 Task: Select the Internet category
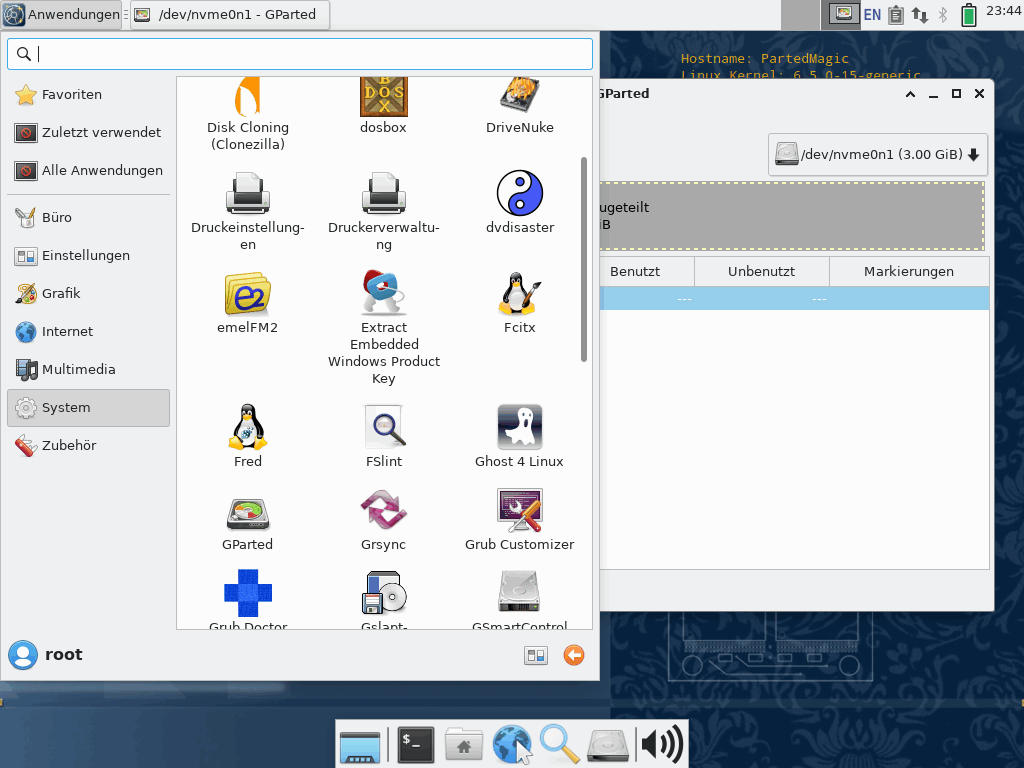click(x=67, y=331)
